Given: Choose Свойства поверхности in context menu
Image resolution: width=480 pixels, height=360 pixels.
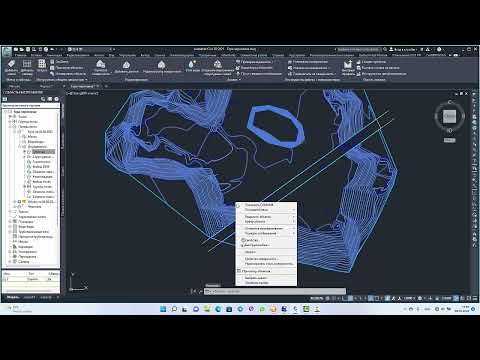Looking at the screenshot, I should point(266,259).
